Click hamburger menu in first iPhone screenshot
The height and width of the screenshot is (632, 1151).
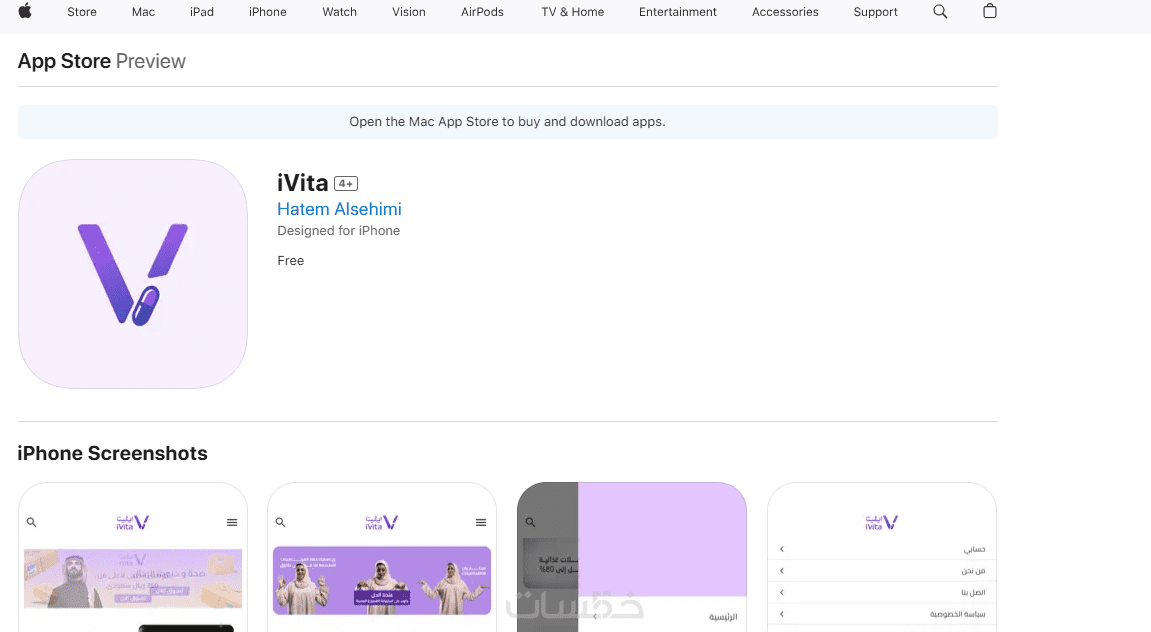(232, 523)
